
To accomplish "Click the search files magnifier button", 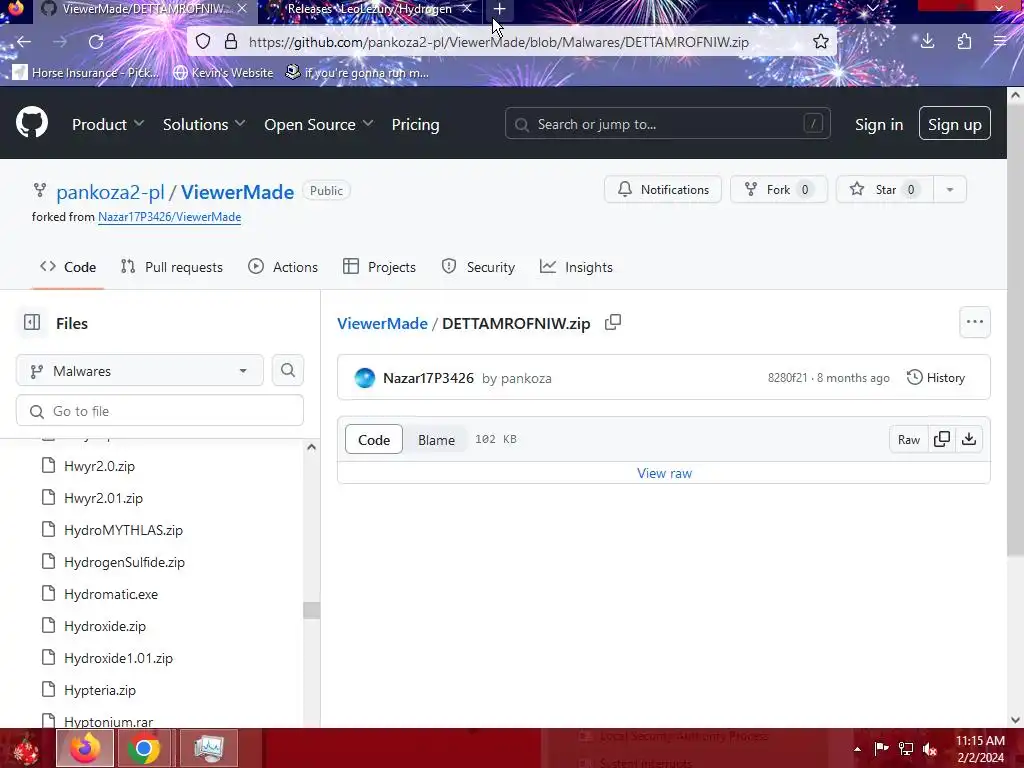I will point(288,370).
